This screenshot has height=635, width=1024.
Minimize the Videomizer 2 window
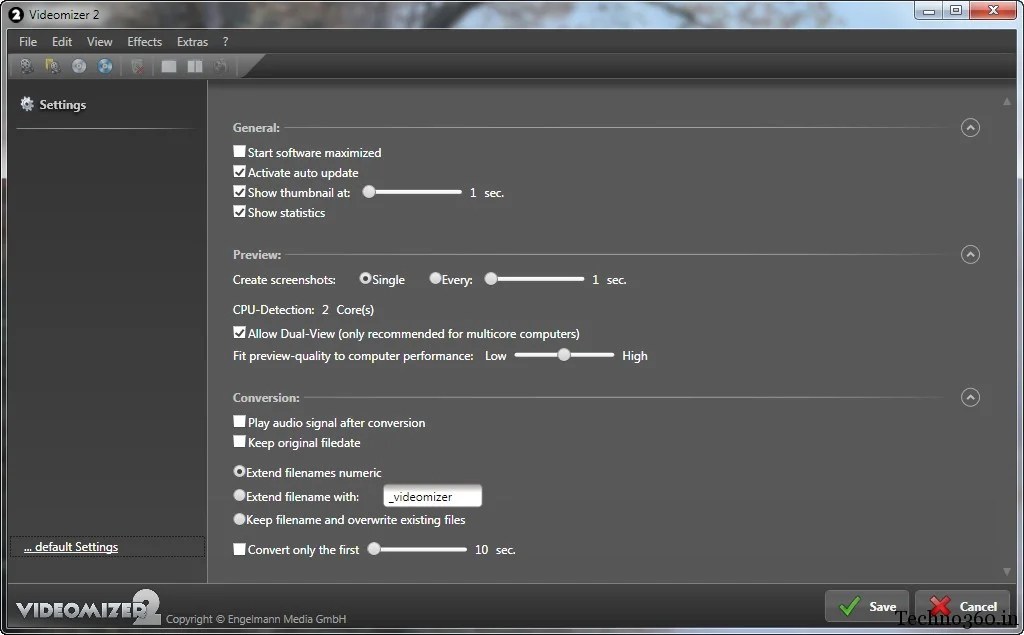pos(929,10)
